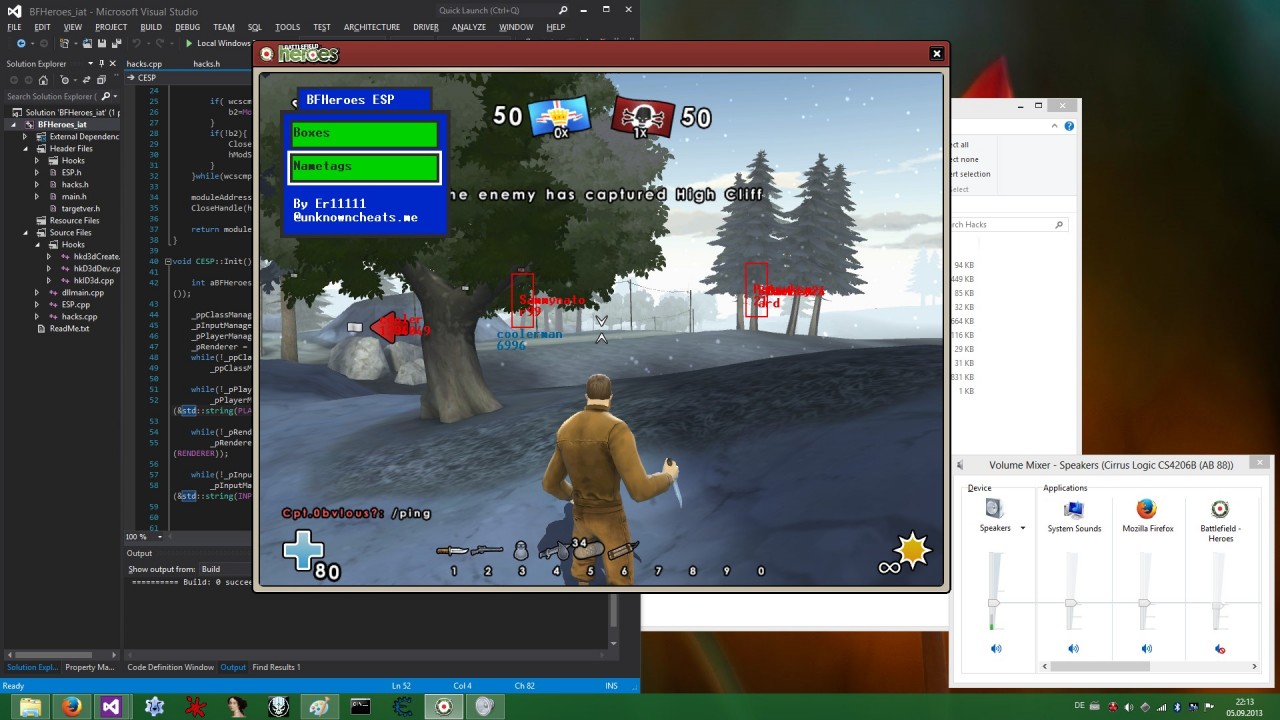This screenshot has width=1280, height=720.
Task: Pin the Solution Explorer panel
Action: (x=101, y=63)
